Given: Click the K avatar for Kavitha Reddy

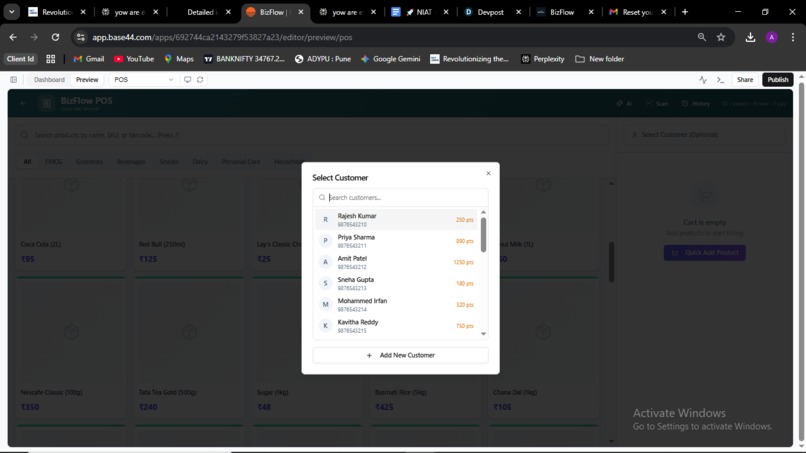Looking at the screenshot, I should [x=325, y=325].
